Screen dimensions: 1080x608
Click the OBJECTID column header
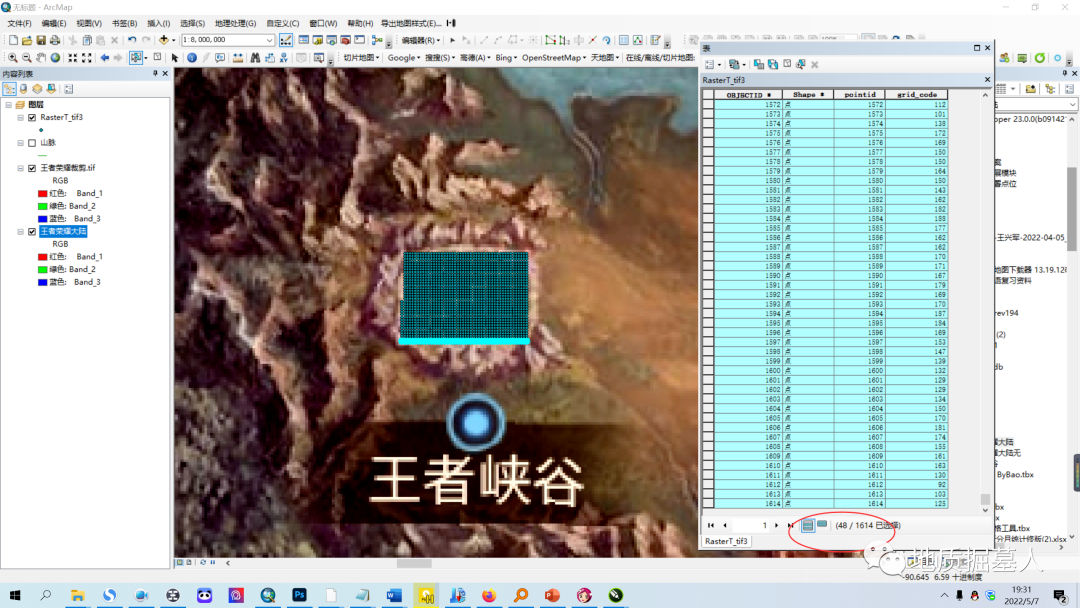(748, 95)
